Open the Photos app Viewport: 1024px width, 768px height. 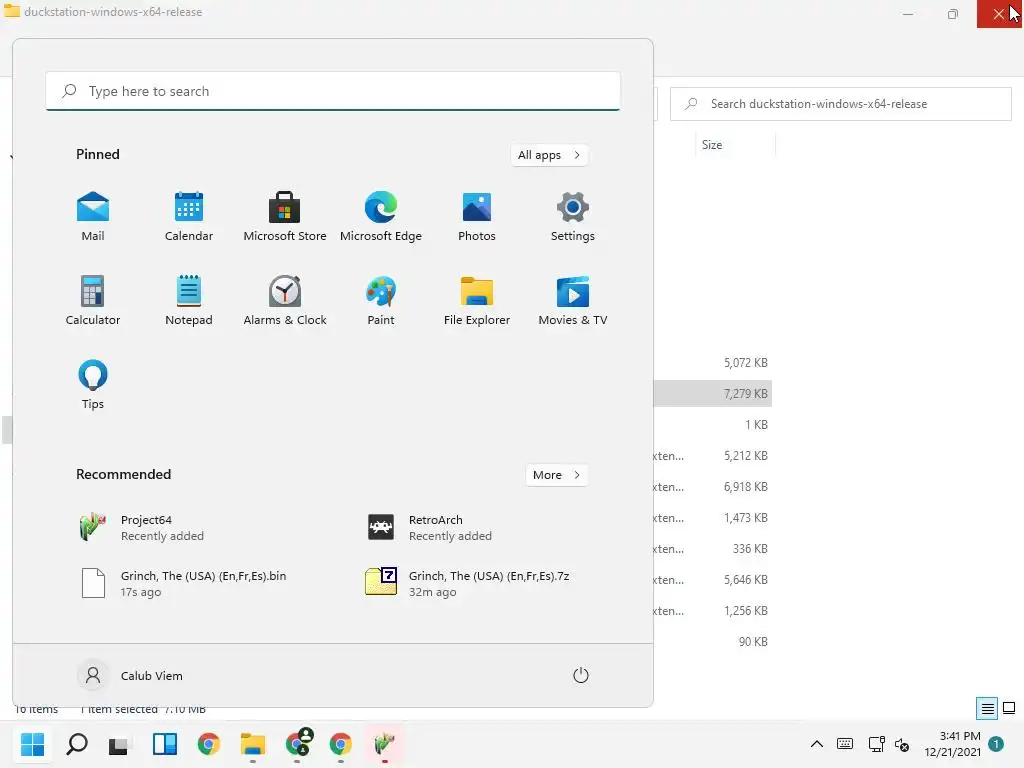[x=477, y=217]
